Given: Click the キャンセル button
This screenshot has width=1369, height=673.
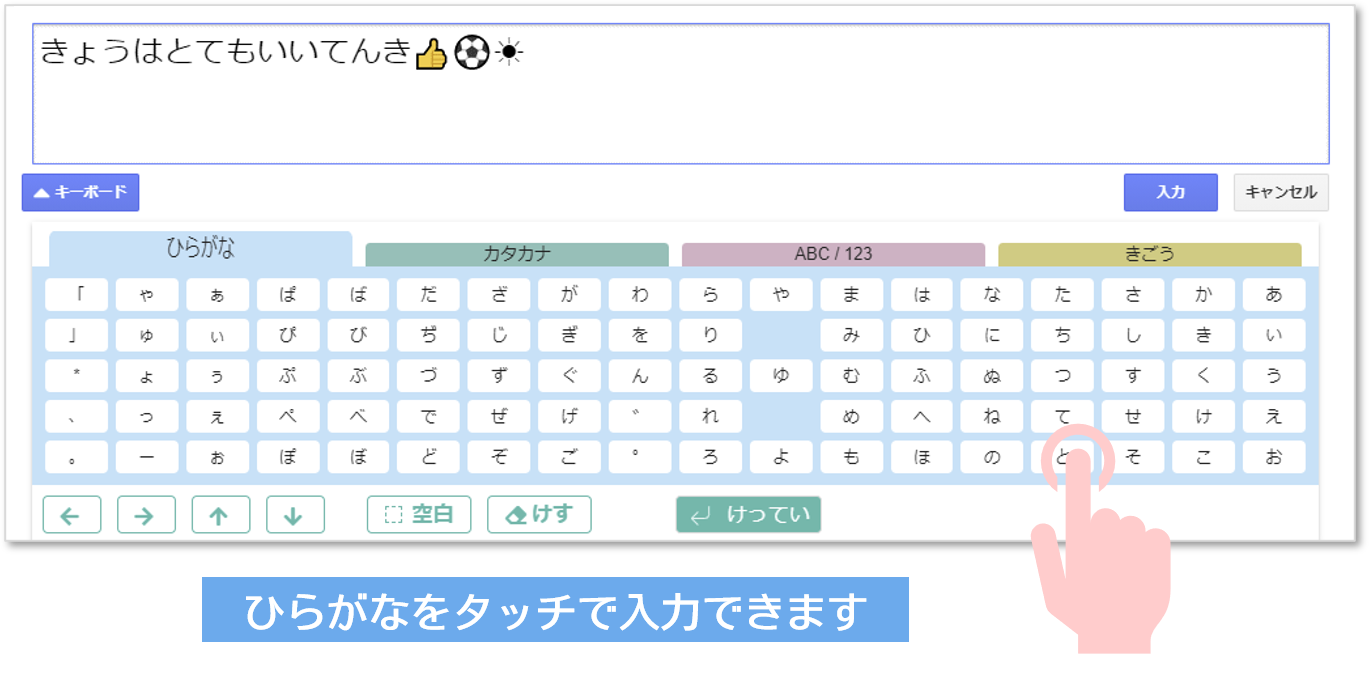Looking at the screenshot, I should coord(1280,192).
